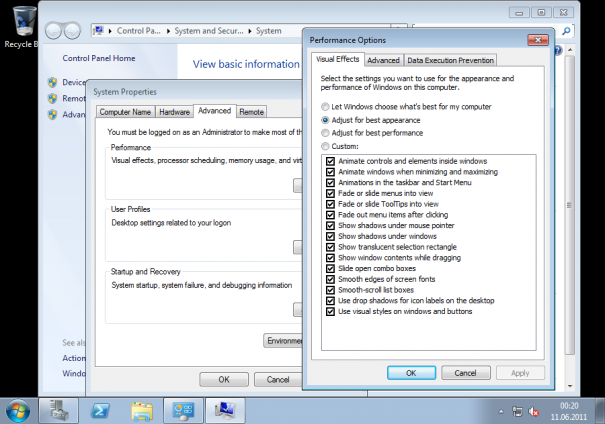The height and width of the screenshot is (424, 605).
Task: Disable Show translucent selection rectangle
Action: click(330, 247)
